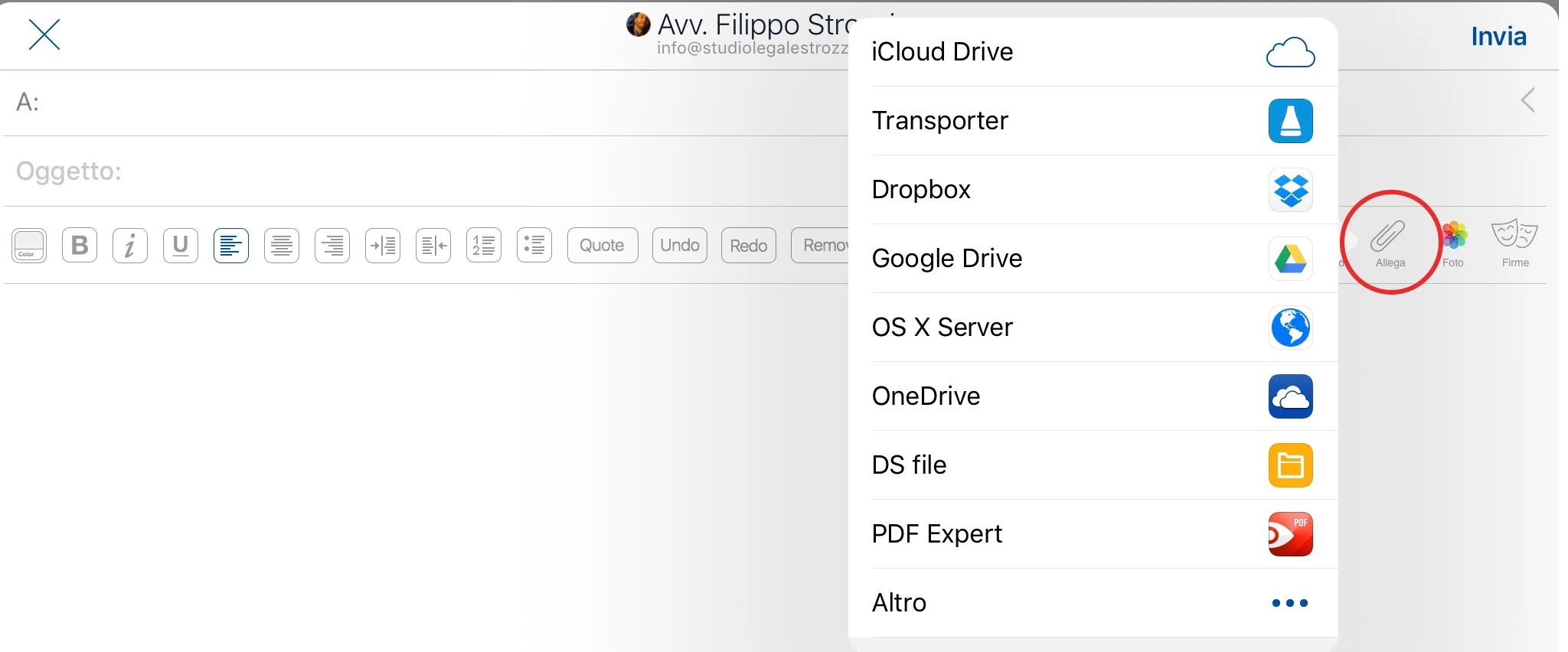1568x652 pixels.
Task: Click the Remove formatting button
Action: (x=820, y=246)
